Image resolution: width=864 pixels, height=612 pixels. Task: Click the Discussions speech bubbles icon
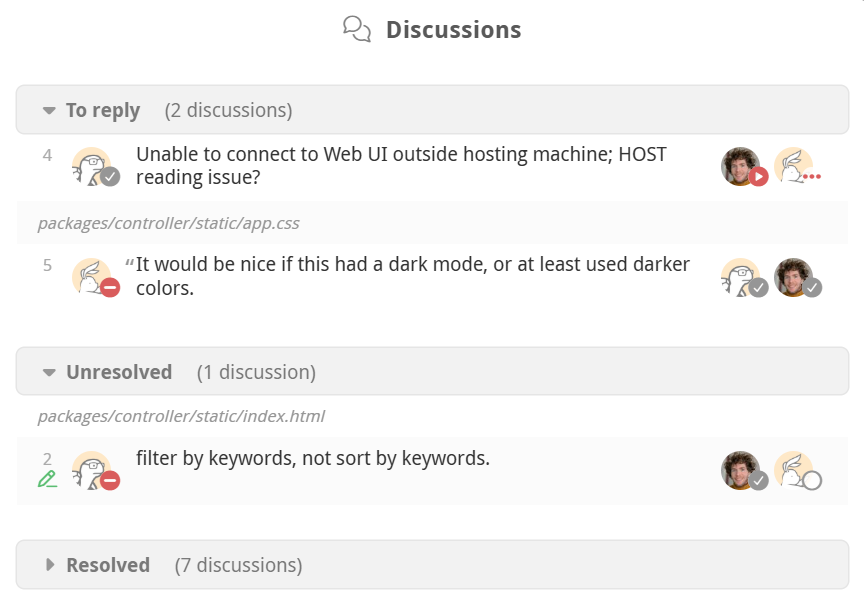pos(357,29)
